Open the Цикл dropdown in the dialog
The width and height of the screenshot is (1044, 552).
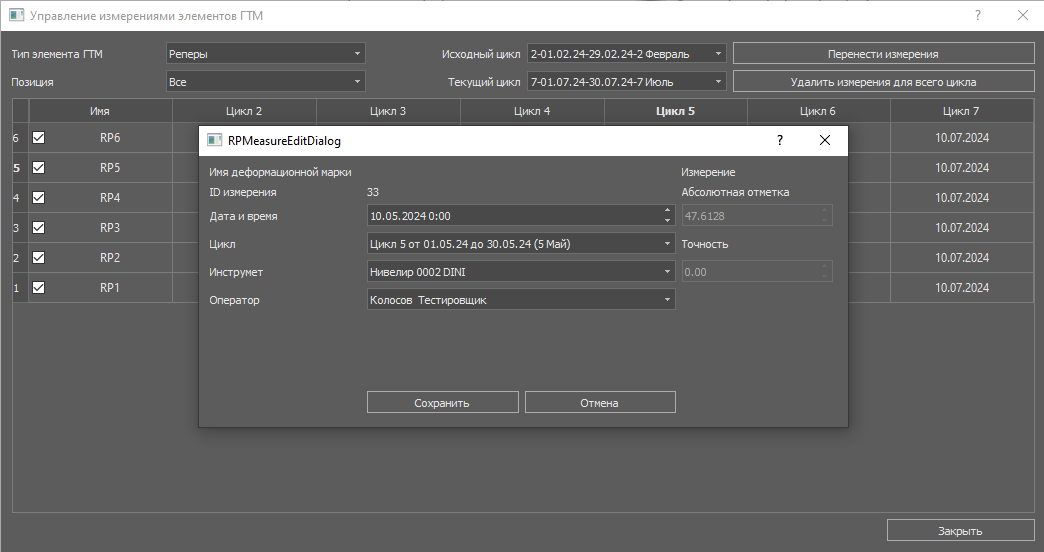[x=521, y=243]
